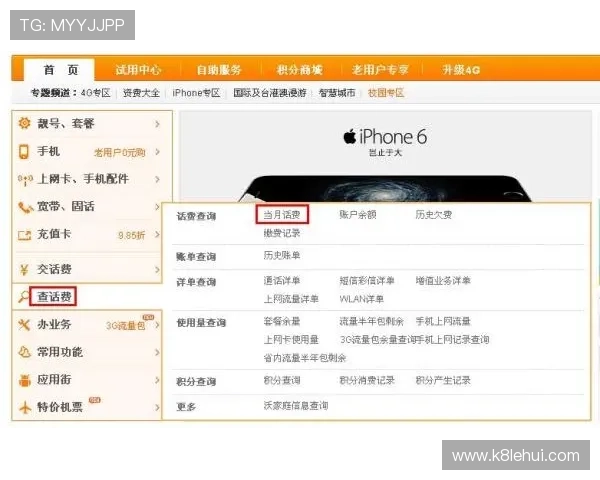
Task: Click the 3G流量包 promo text
Action: pyautogui.click(x=125, y=326)
